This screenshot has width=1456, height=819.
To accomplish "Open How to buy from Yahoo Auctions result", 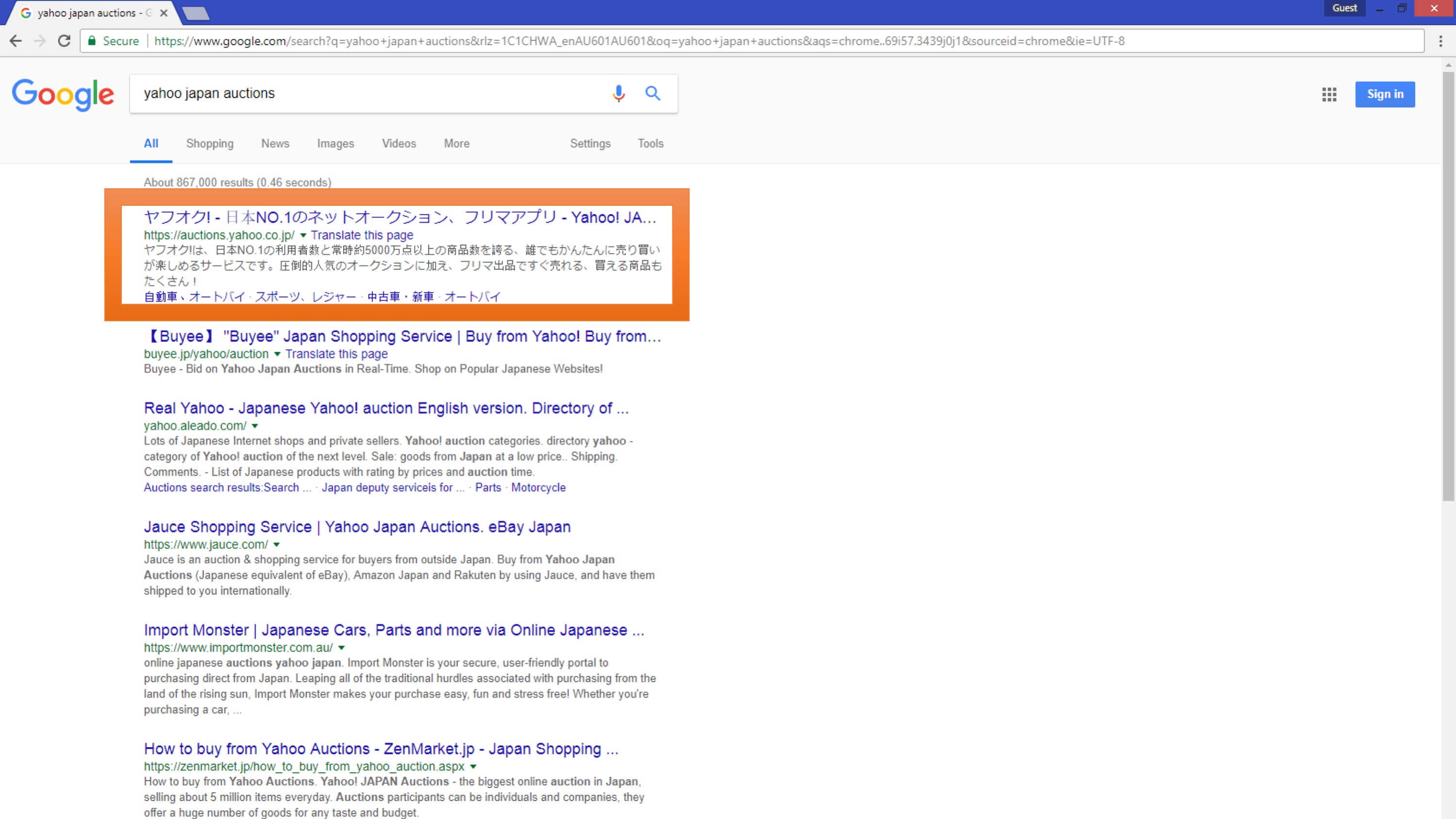I will tap(382, 749).
